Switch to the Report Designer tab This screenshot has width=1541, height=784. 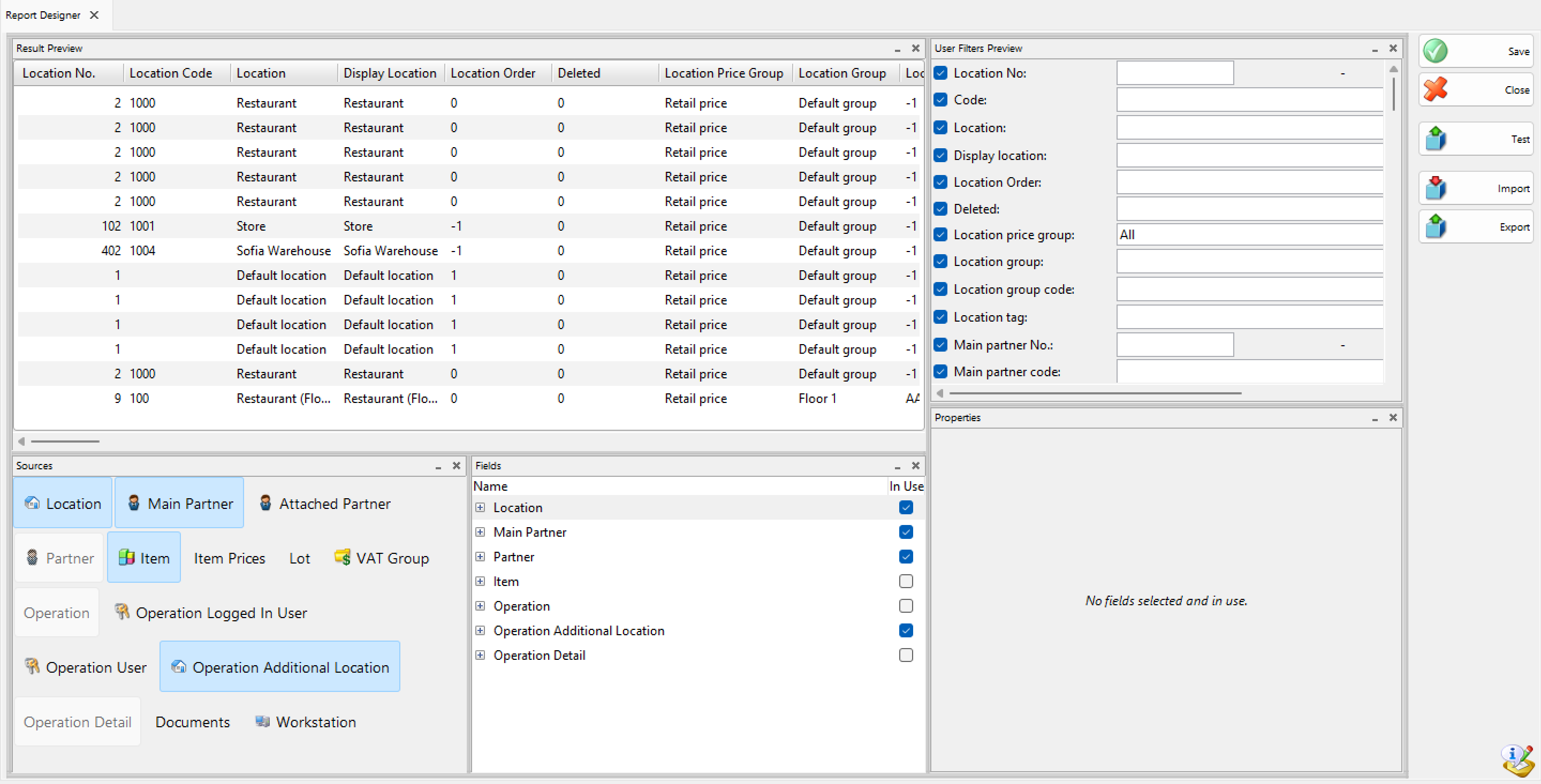click(x=43, y=15)
